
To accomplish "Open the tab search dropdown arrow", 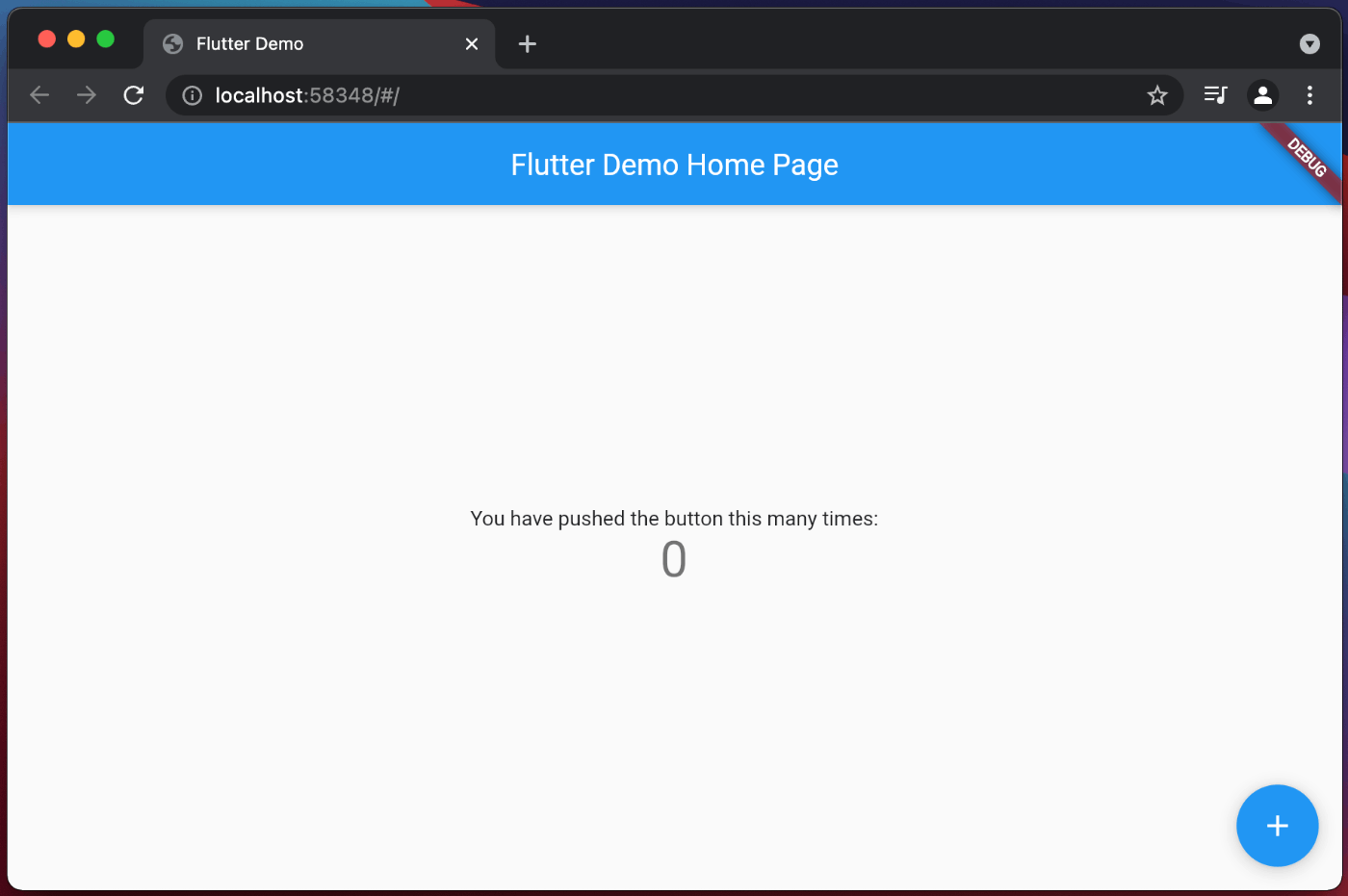I will tap(1309, 44).
